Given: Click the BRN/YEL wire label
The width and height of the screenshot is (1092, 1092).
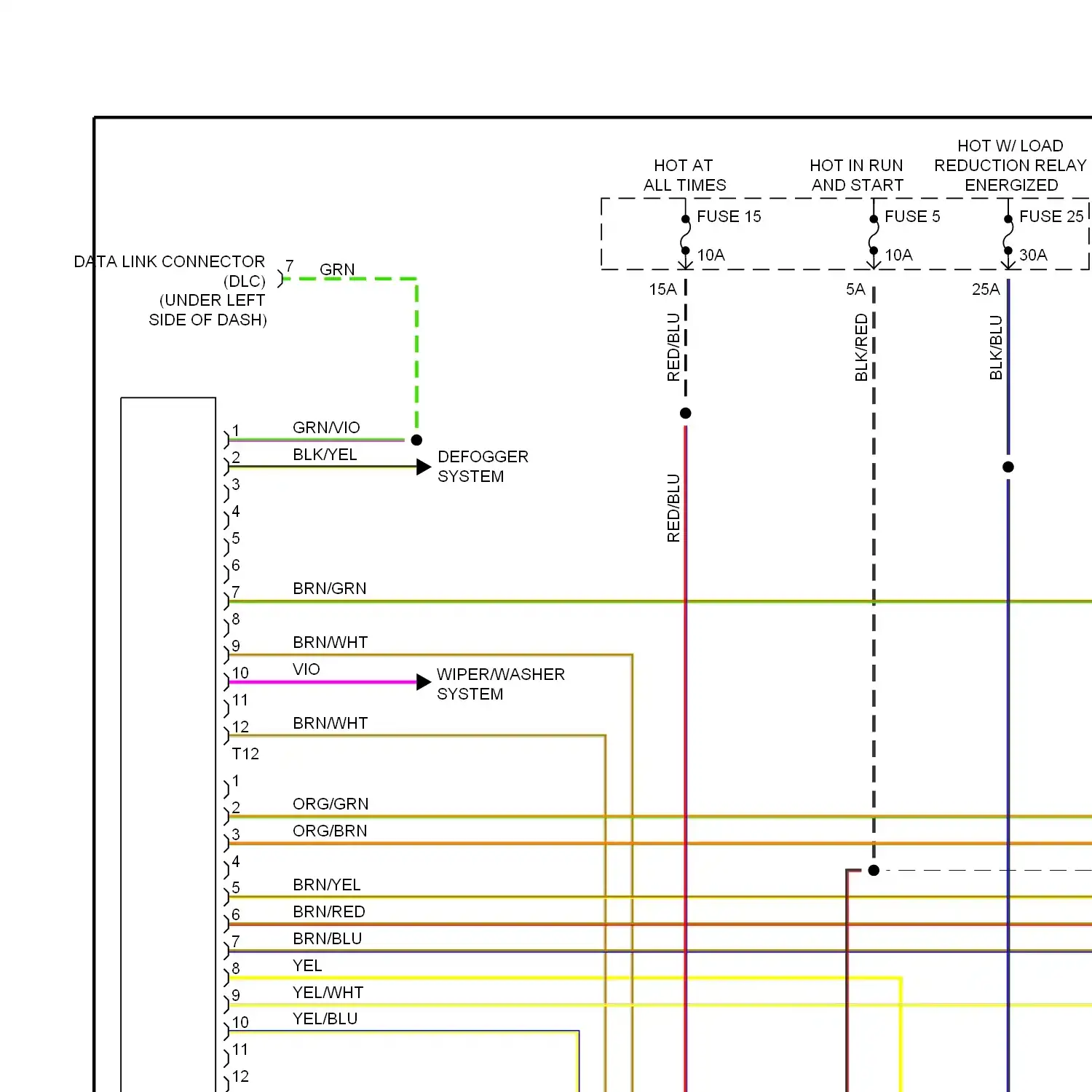Looking at the screenshot, I should point(326,885).
